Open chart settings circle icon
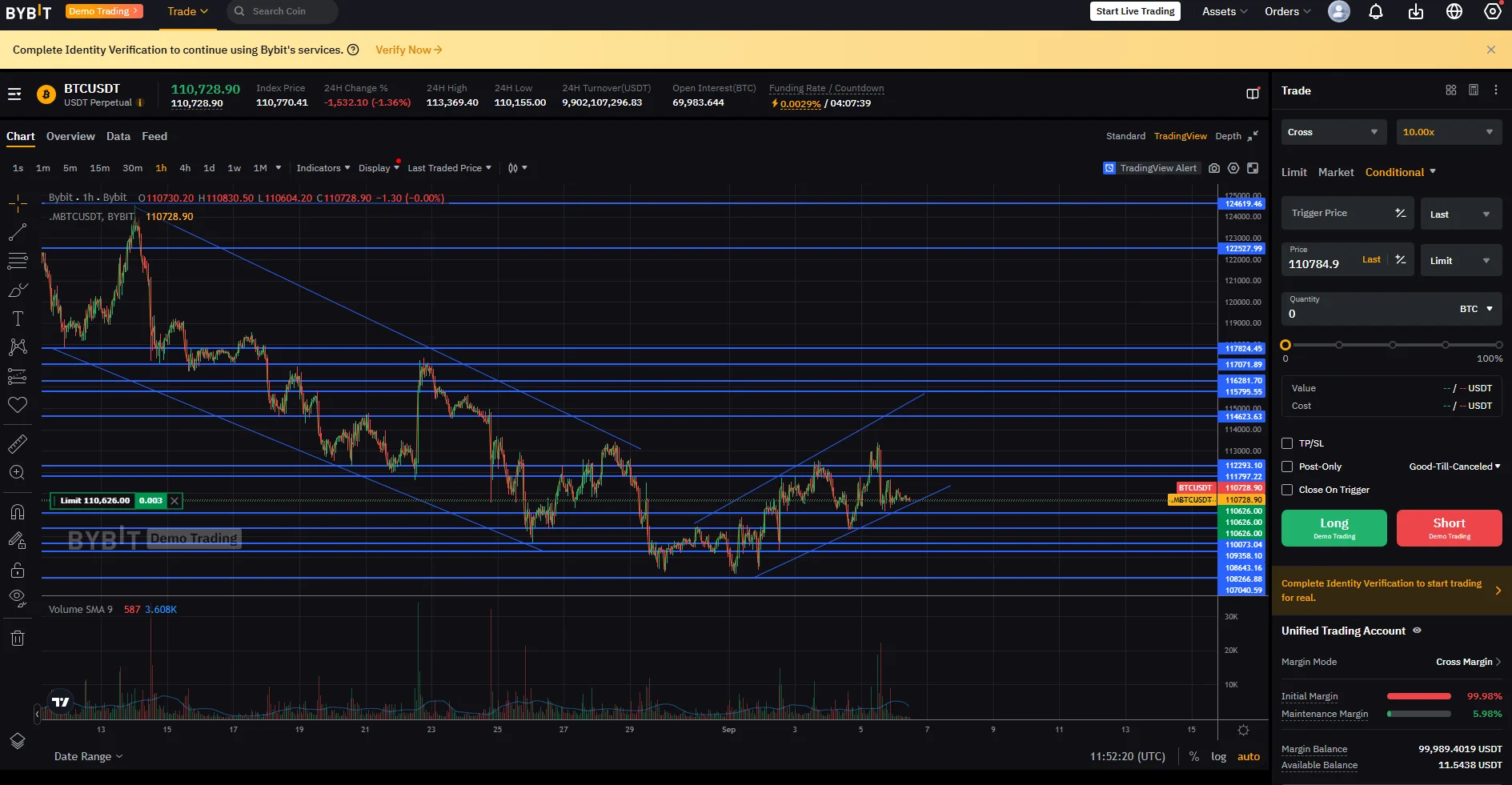1512x785 pixels. [1233, 168]
